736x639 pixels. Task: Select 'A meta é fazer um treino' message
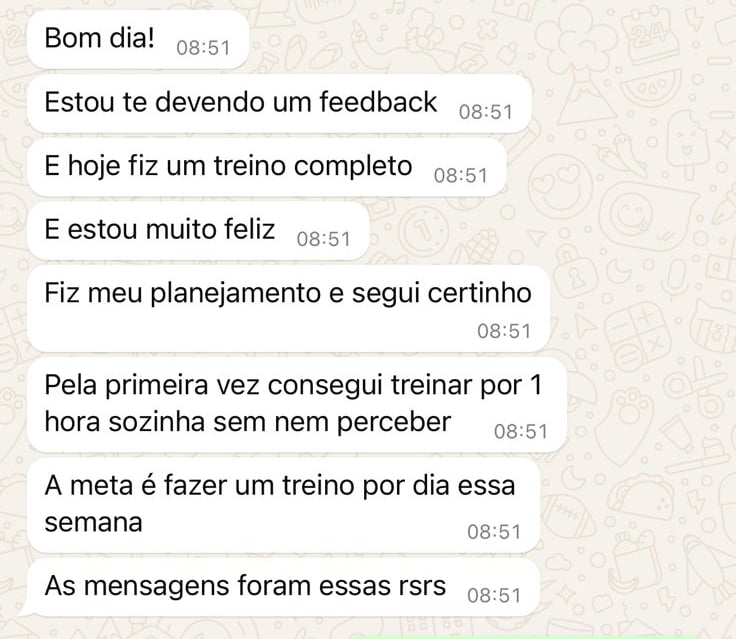point(284,505)
